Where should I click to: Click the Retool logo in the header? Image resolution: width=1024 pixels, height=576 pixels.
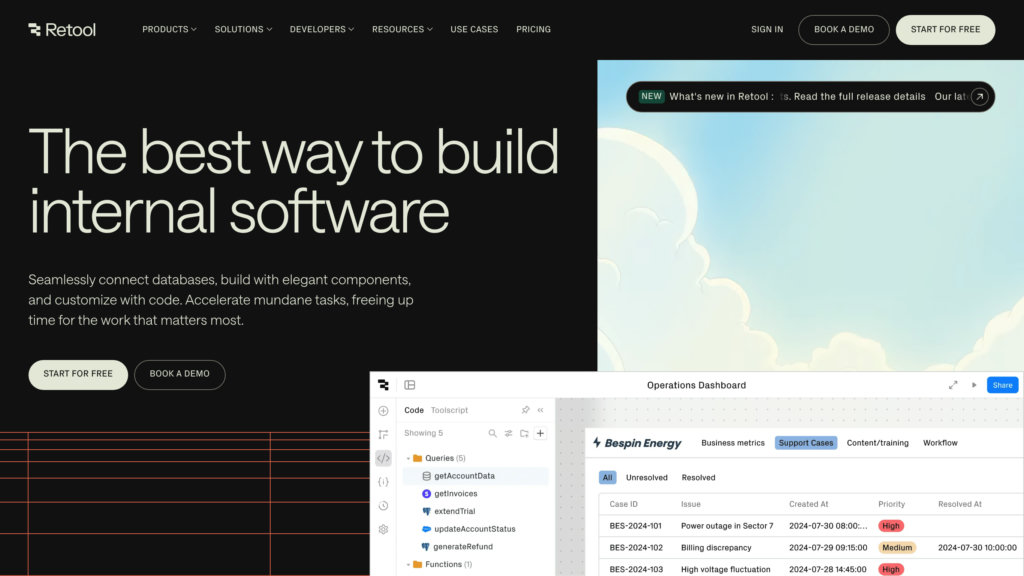(x=62, y=30)
